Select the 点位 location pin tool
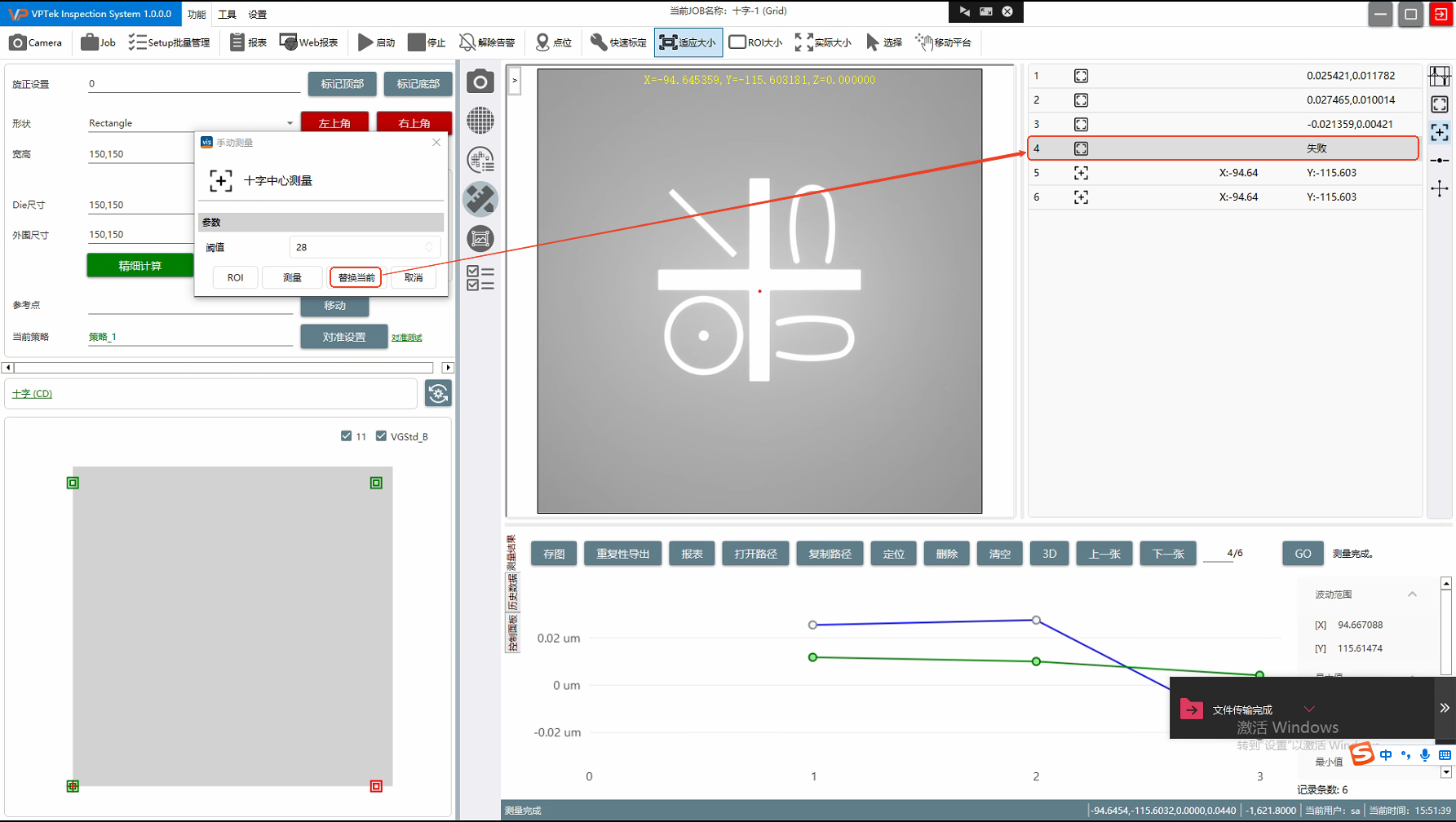Image resolution: width=1456 pixels, height=822 pixels. [554, 42]
